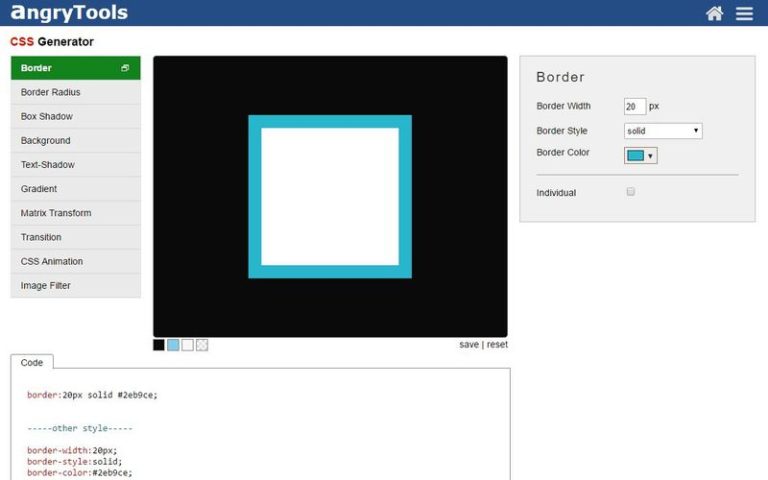Select the black preview background swatch
The width and height of the screenshot is (768, 480).
pyautogui.click(x=159, y=345)
